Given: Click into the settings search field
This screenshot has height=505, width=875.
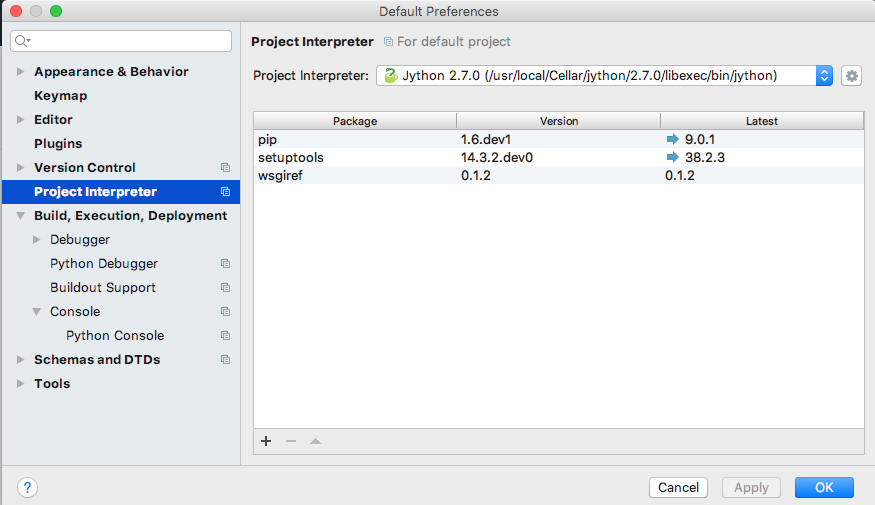Looking at the screenshot, I should click(x=121, y=41).
